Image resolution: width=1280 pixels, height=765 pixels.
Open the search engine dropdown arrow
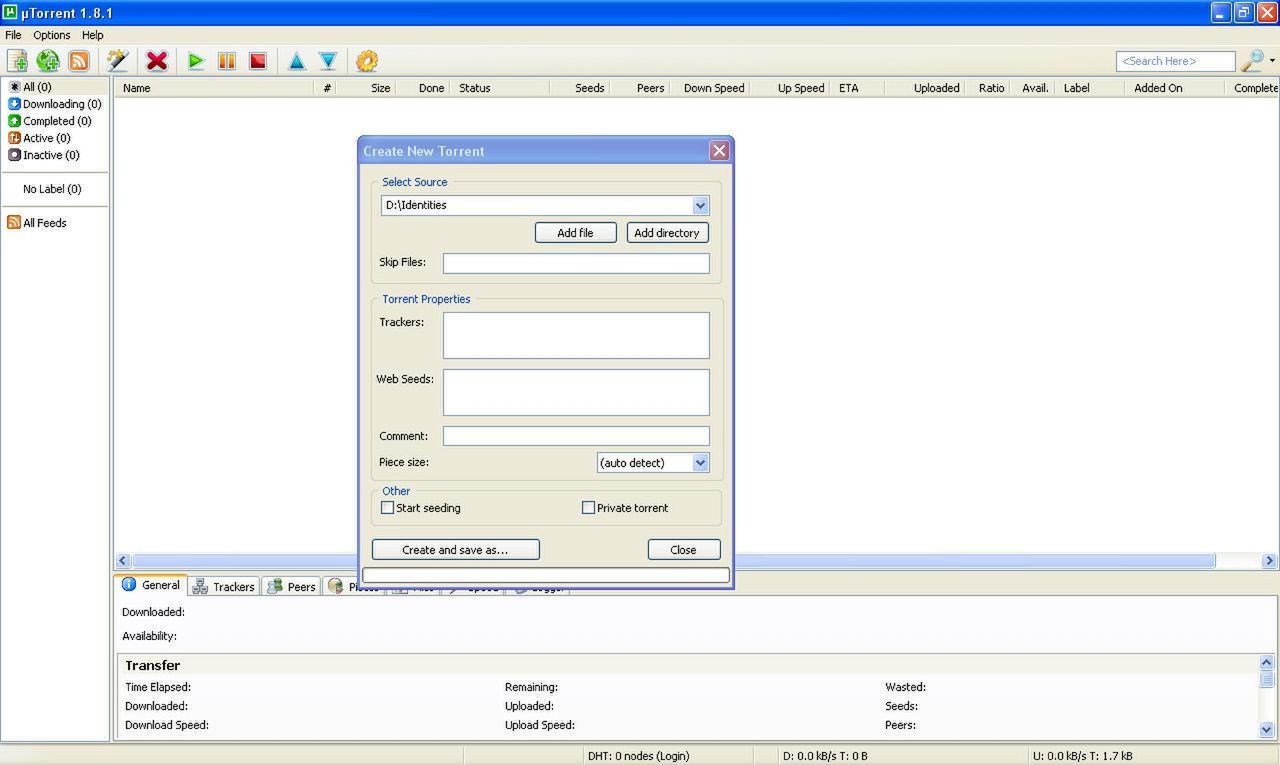pos(1272,61)
